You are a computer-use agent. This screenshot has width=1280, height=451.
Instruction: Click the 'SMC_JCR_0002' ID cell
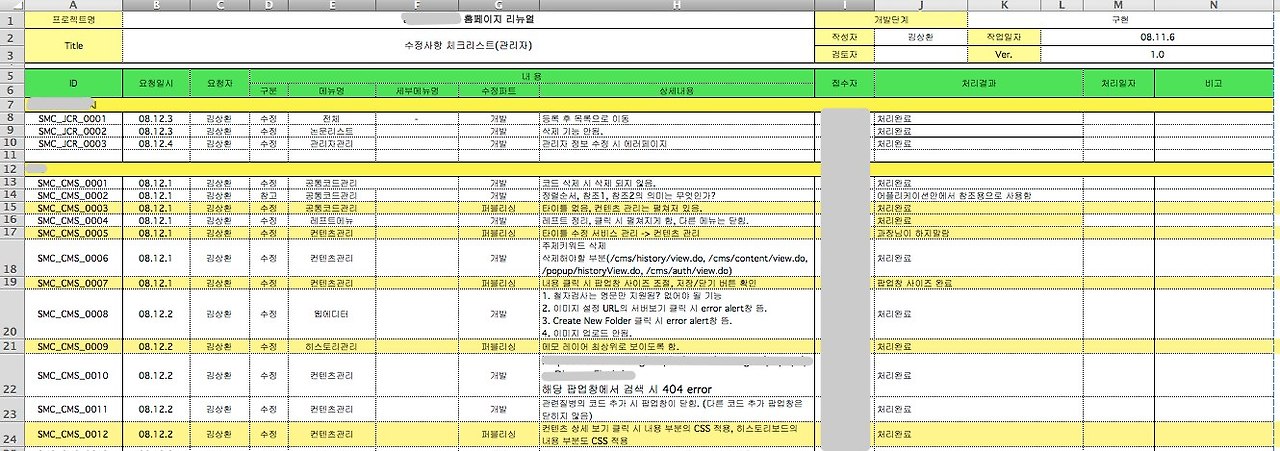[73, 131]
